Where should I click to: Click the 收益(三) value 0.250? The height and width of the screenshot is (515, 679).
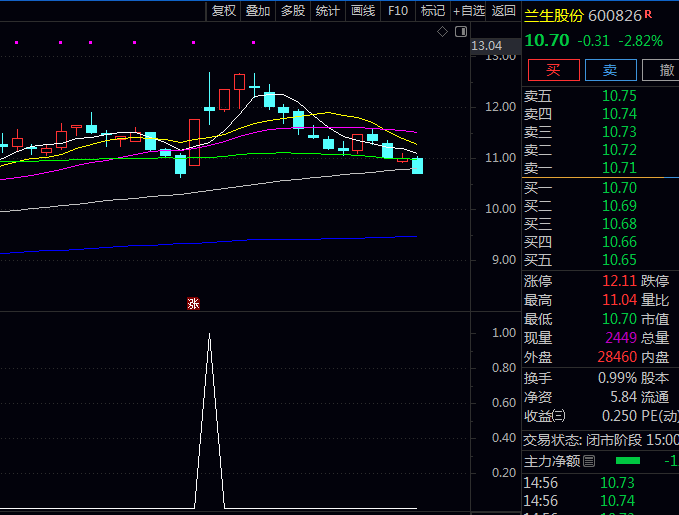[x=619, y=416]
